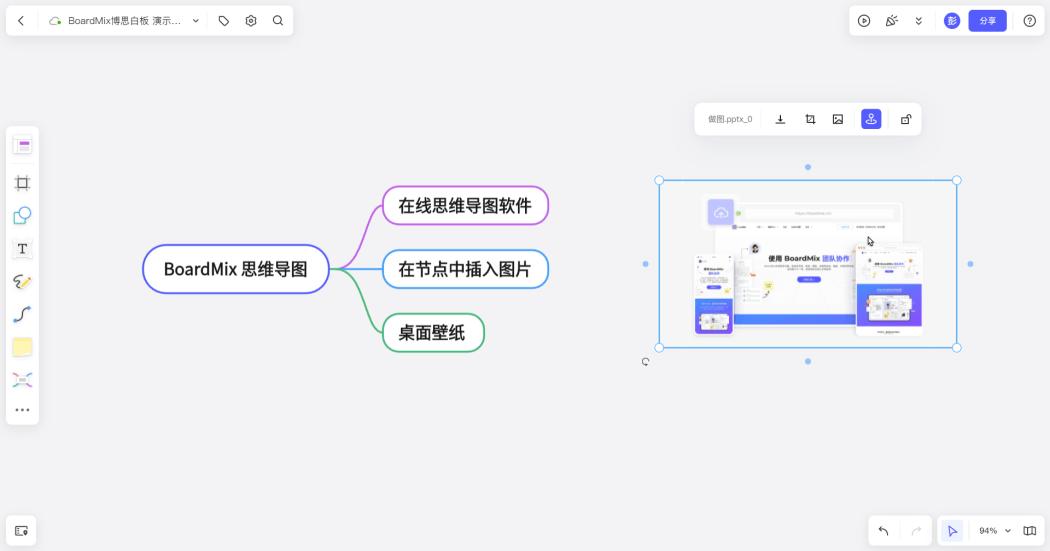
Task: Select the yellow sticky note tool
Action: coord(22,347)
